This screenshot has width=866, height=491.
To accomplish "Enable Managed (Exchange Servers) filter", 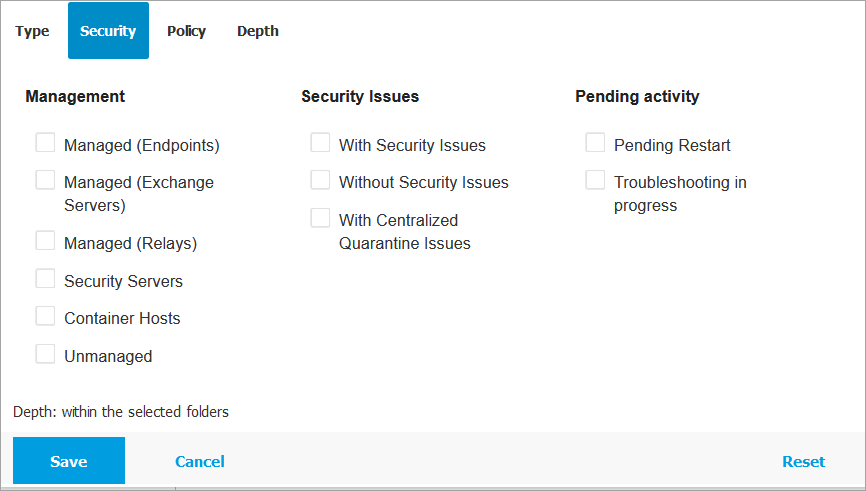I will point(45,180).
